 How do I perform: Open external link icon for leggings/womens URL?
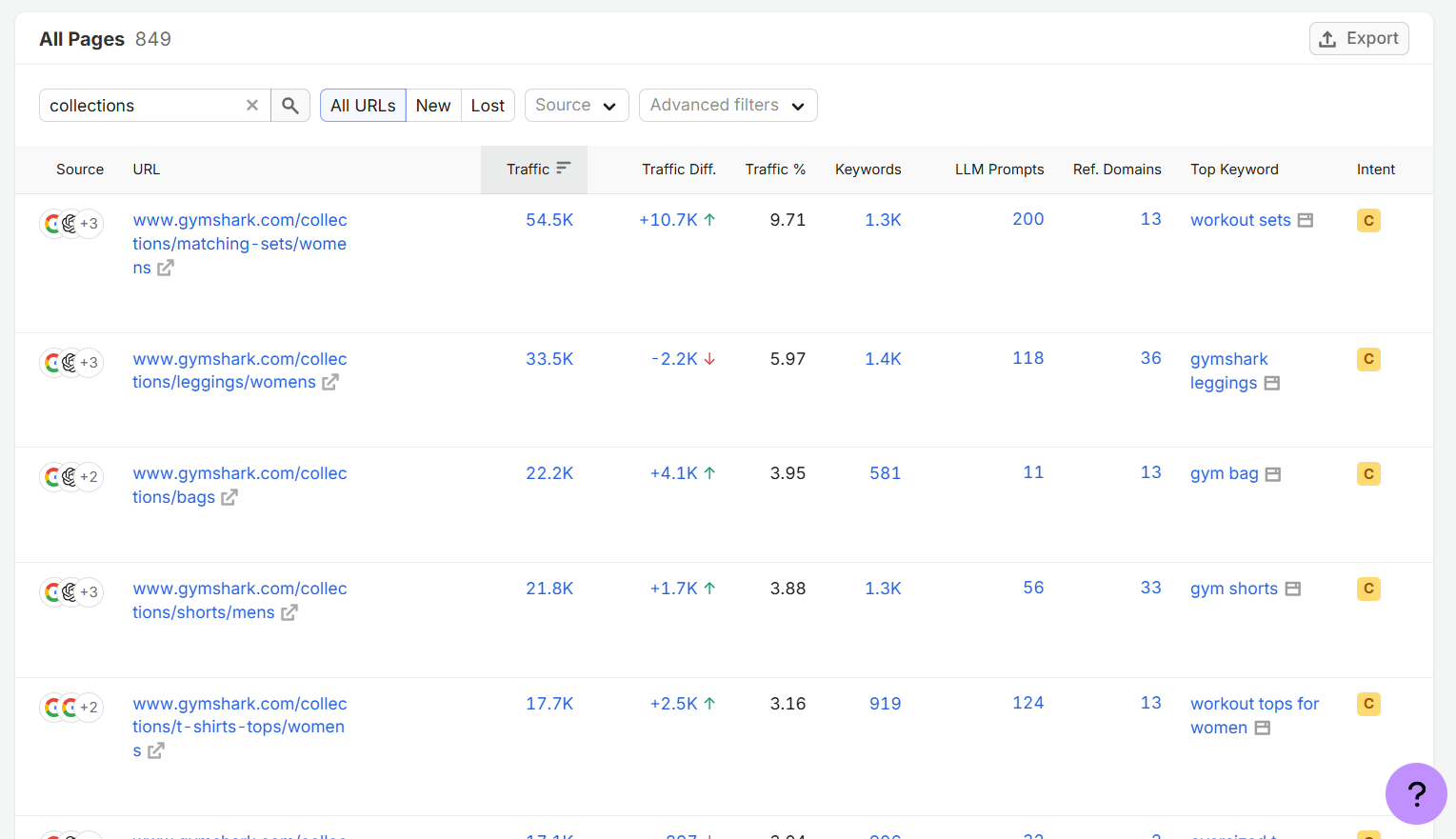coord(330,383)
